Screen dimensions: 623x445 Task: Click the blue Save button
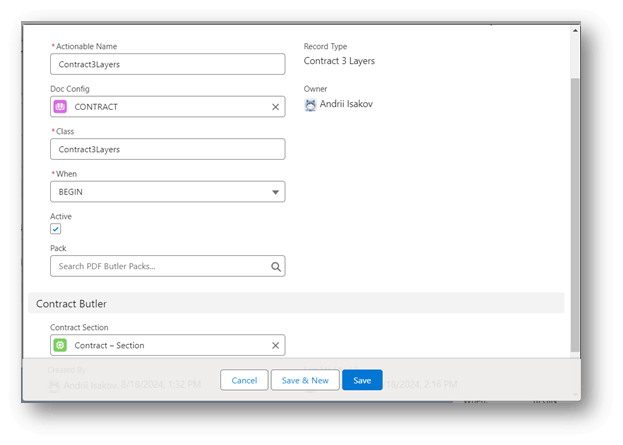click(x=362, y=380)
